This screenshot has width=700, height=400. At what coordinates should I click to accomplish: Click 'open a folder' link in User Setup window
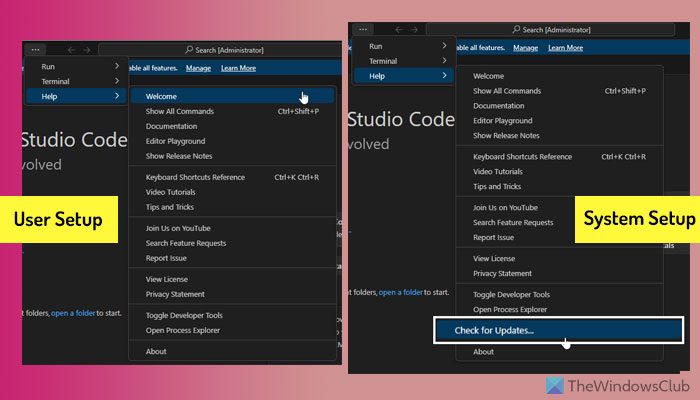73,313
